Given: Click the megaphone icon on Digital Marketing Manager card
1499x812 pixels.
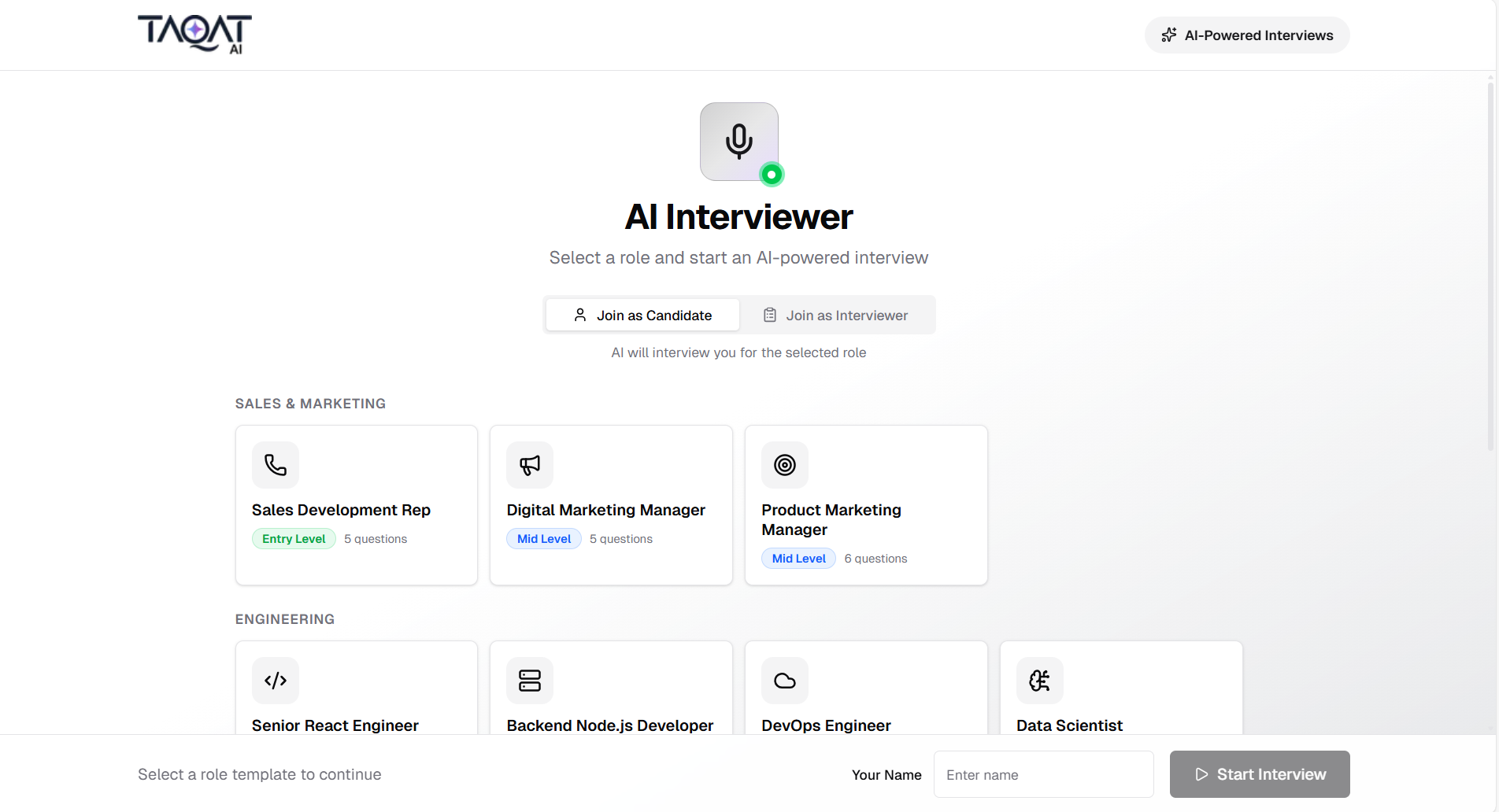Looking at the screenshot, I should tap(529, 465).
